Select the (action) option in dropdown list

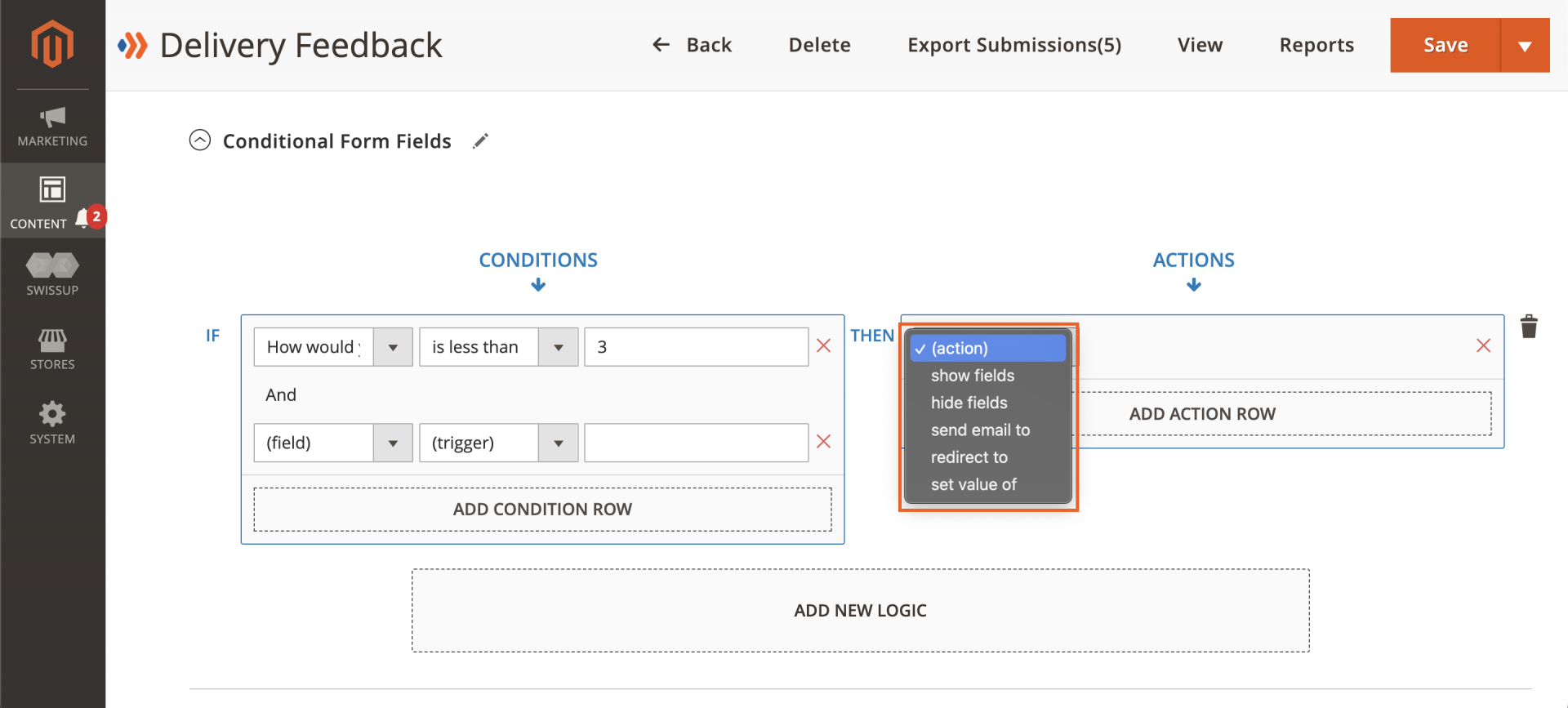pyautogui.click(x=988, y=348)
